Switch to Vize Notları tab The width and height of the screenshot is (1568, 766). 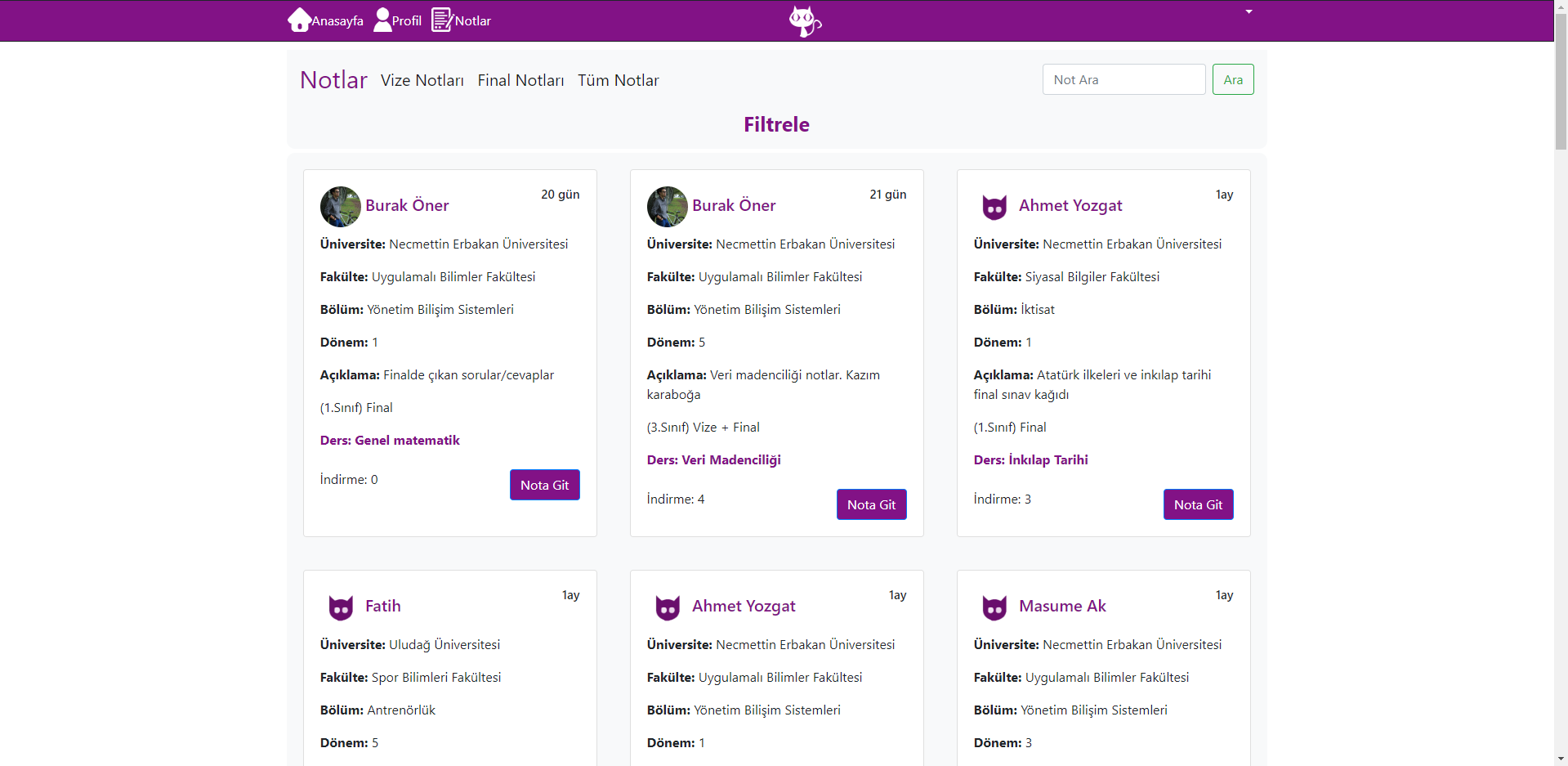coord(422,80)
